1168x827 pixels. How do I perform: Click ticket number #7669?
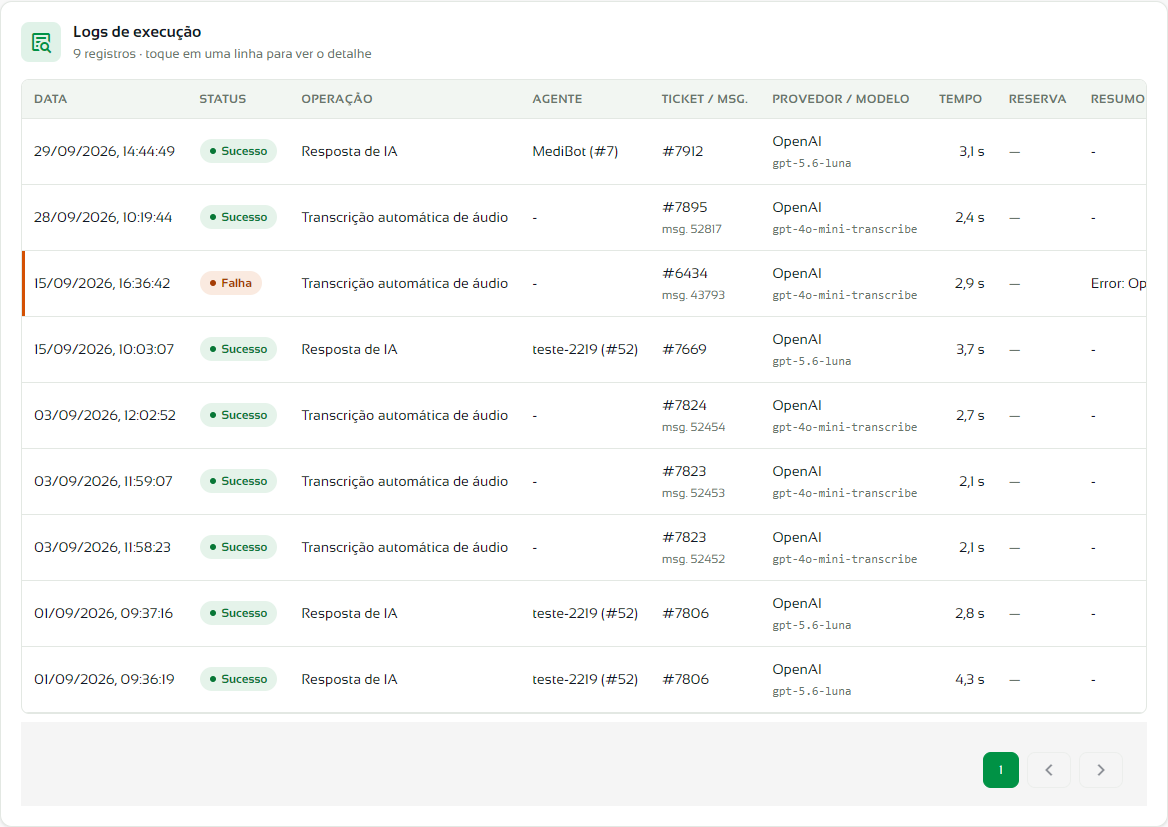684,349
